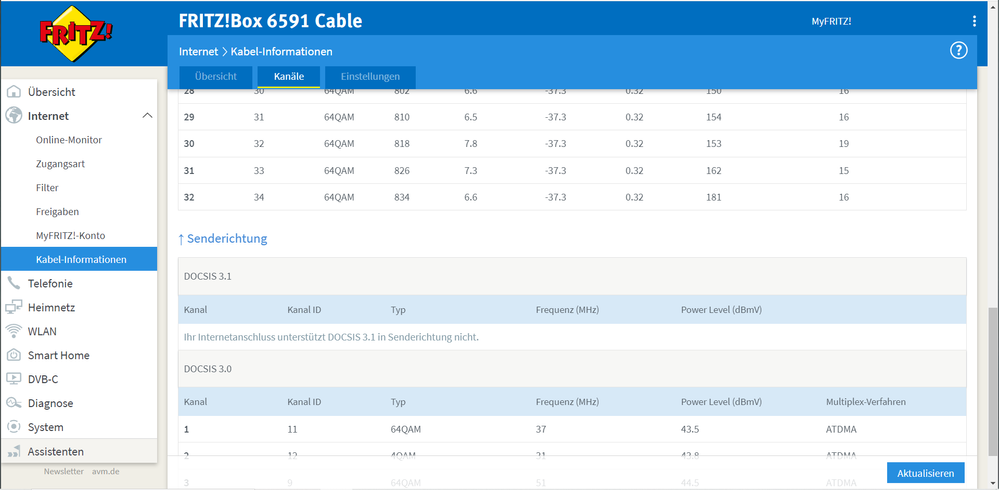Collapse the Internet menu chevron
Viewport: 999px width, 490px height.
click(147, 116)
